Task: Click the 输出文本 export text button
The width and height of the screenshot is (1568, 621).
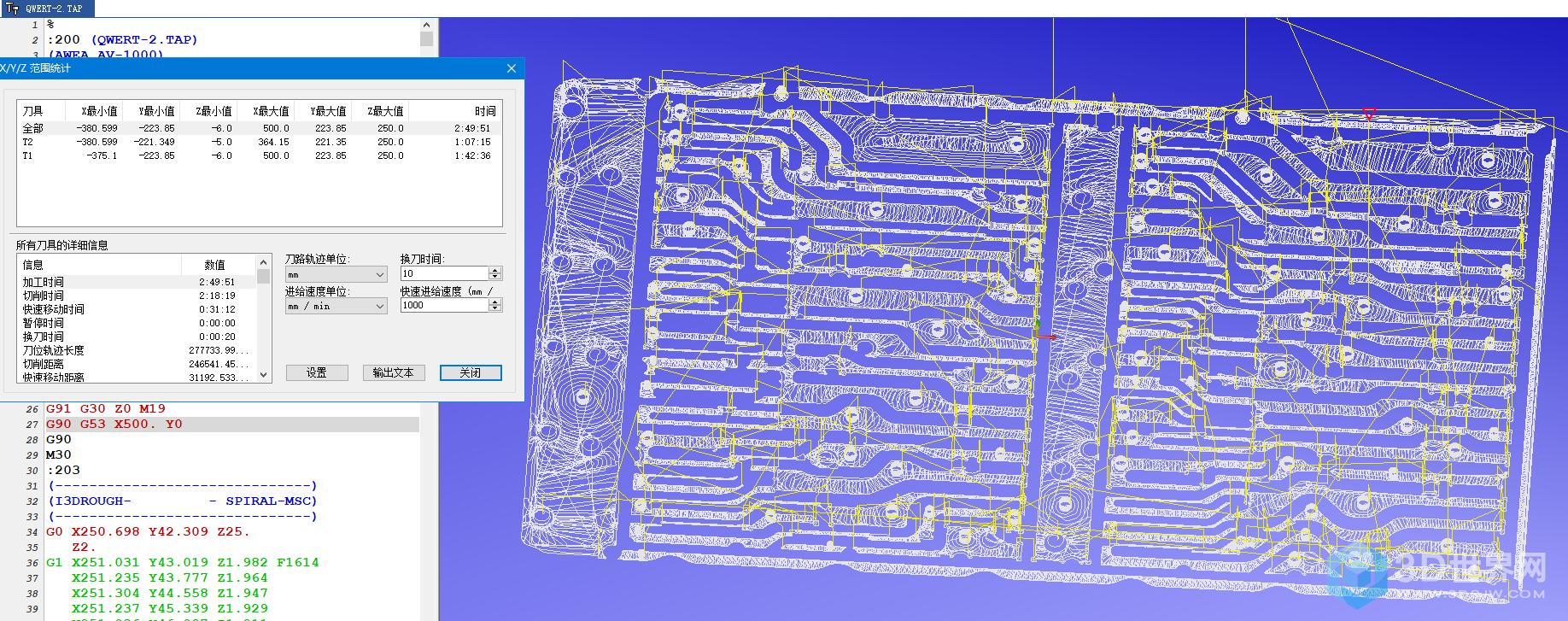Action: (x=393, y=372)
